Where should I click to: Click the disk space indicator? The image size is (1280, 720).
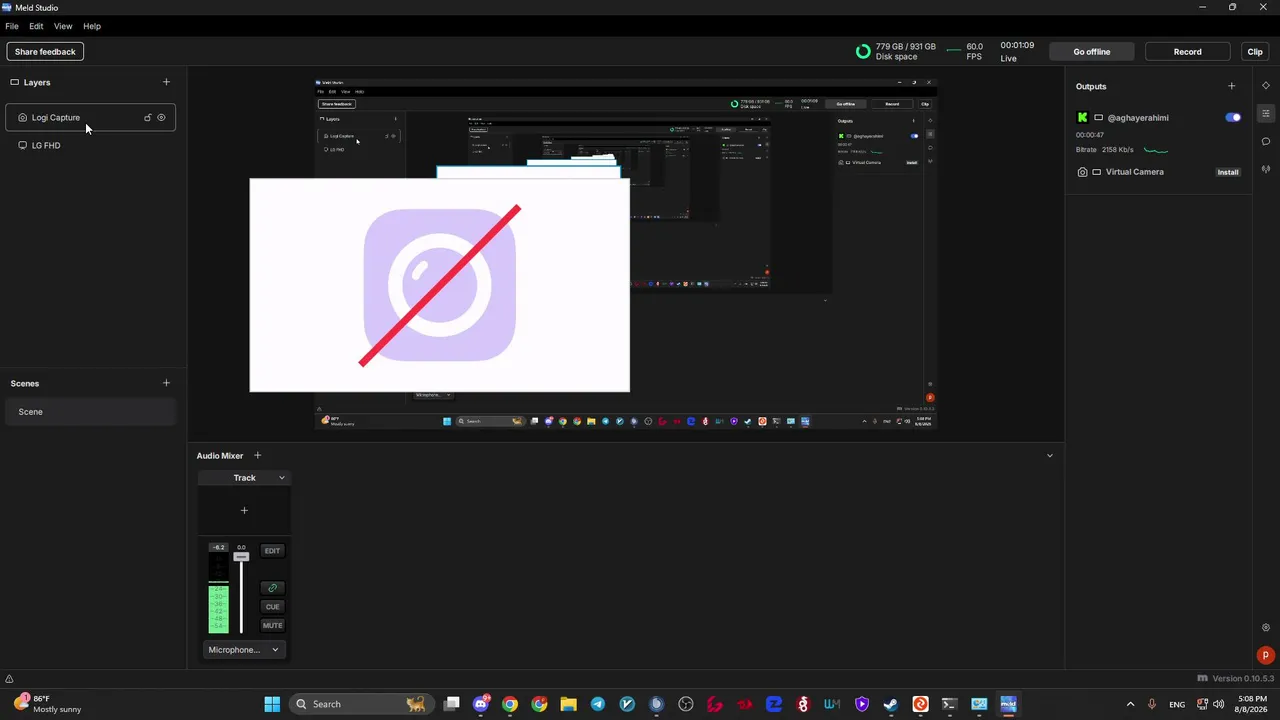click(896, 51)
